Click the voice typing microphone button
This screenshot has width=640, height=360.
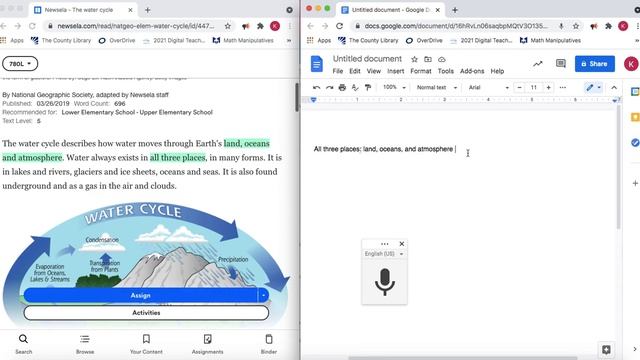click(x=384, y=282)
